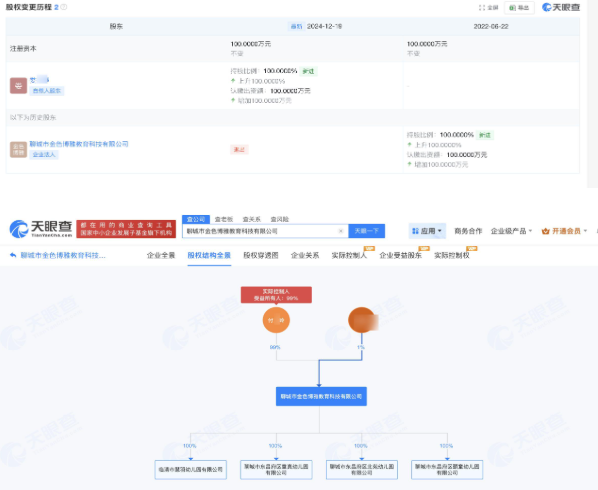Screen dimensions: 598x490
Task: Switch to the 股权穿透图 tab
Action: tap(261, 255)
